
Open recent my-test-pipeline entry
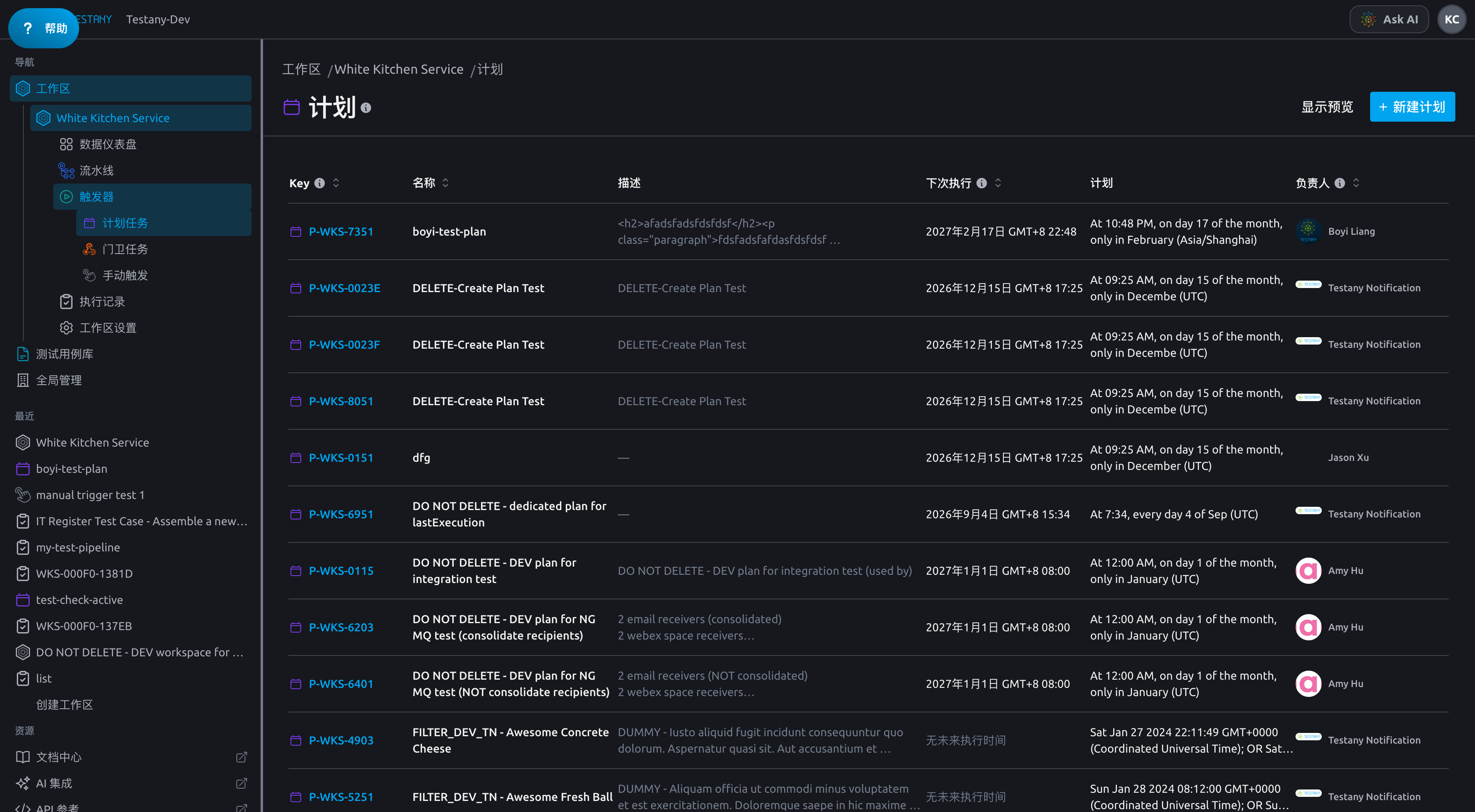click(x=131, y=548)
